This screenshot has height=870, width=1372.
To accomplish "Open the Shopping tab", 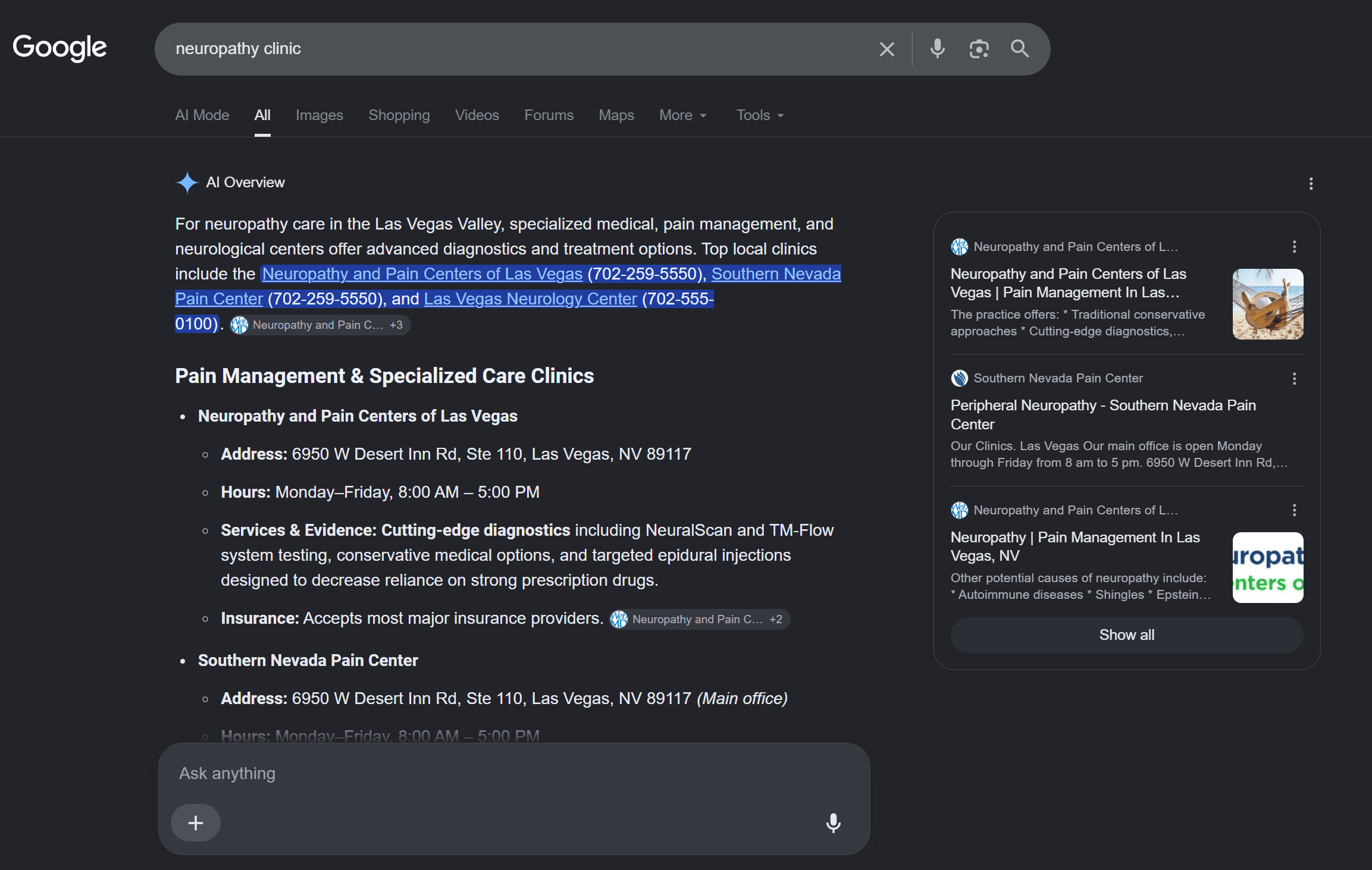I will 399,115.
